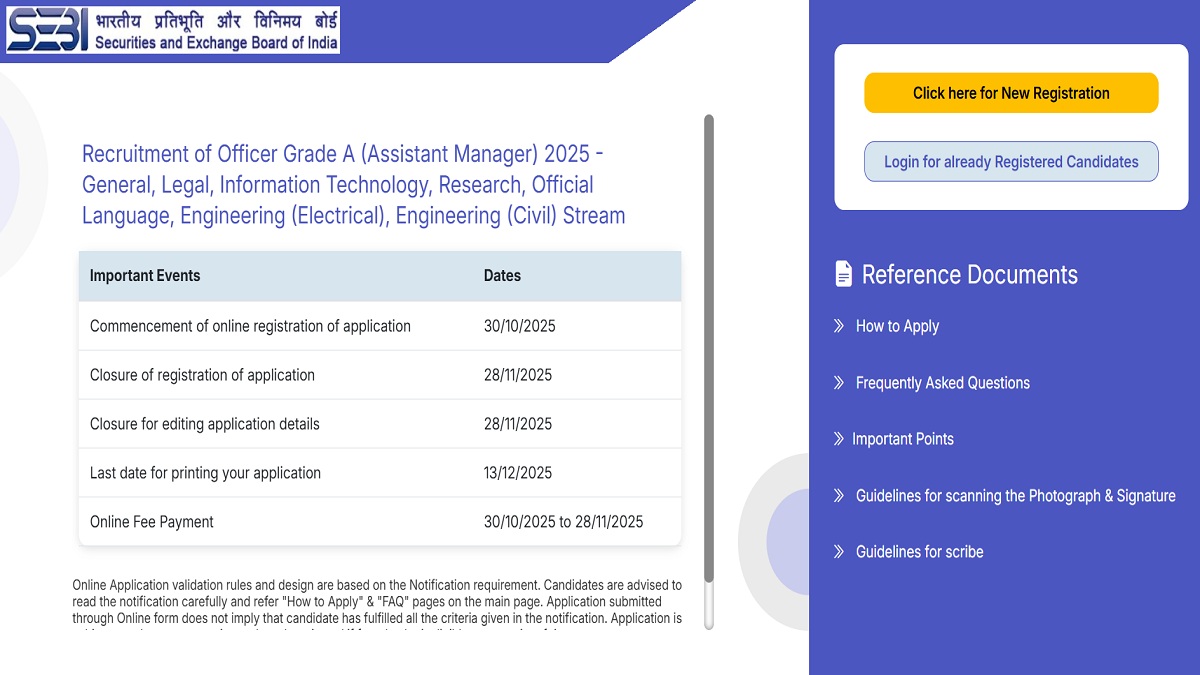Open Guidelines for scanning the Photograph & Signature
Screen dimensions: 1200x675
point(1015,495)
